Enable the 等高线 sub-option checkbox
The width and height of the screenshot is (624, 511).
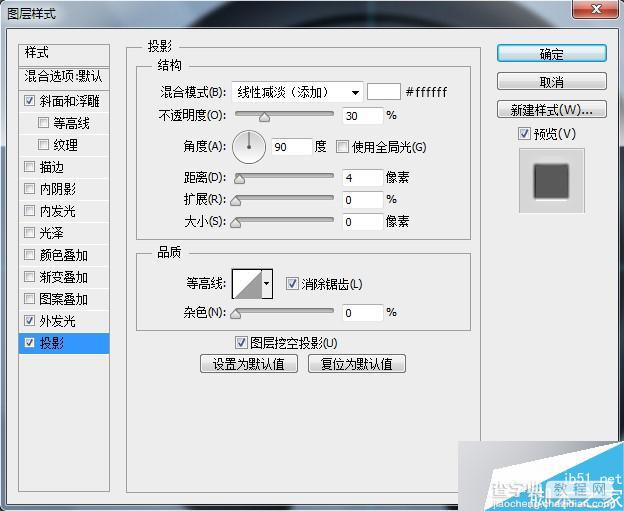coord(43,122)
